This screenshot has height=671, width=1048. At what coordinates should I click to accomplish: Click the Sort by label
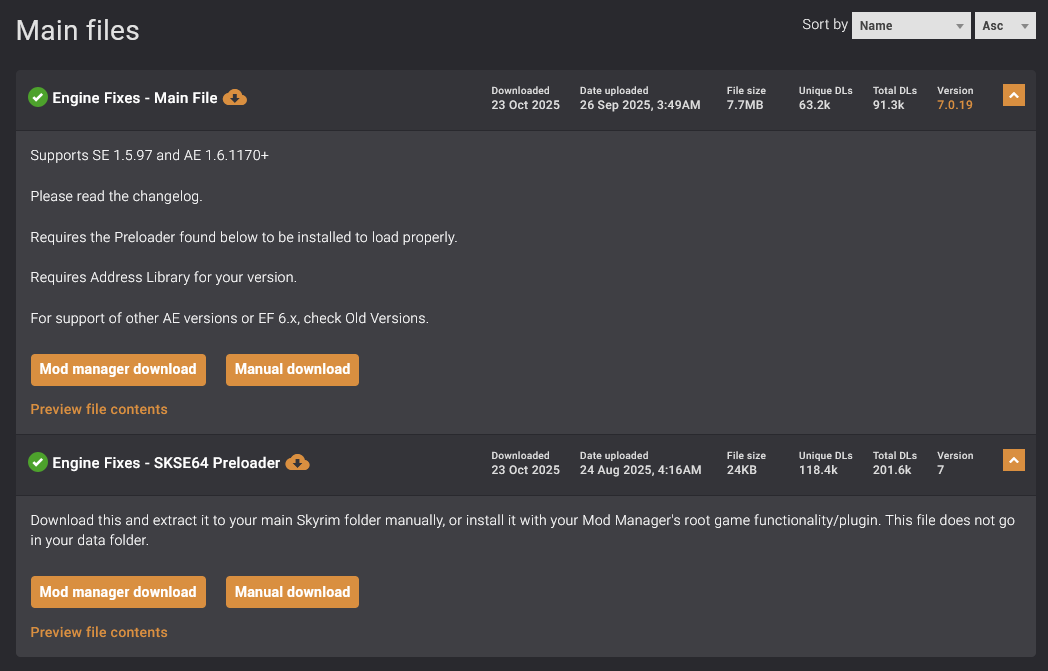click(825, 25)
